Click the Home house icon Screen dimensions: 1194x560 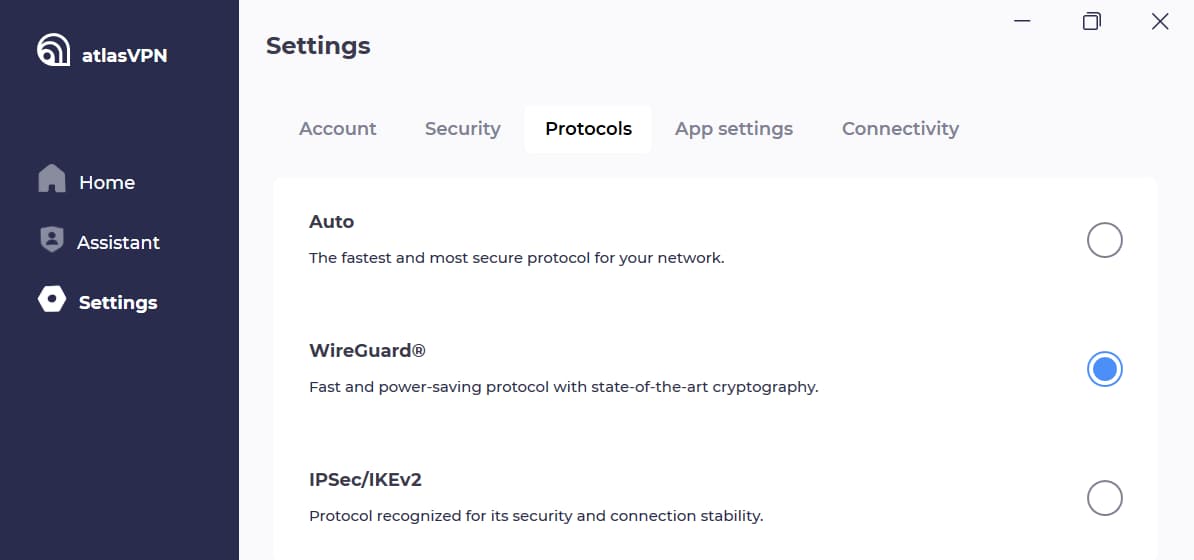pos(52,179)
